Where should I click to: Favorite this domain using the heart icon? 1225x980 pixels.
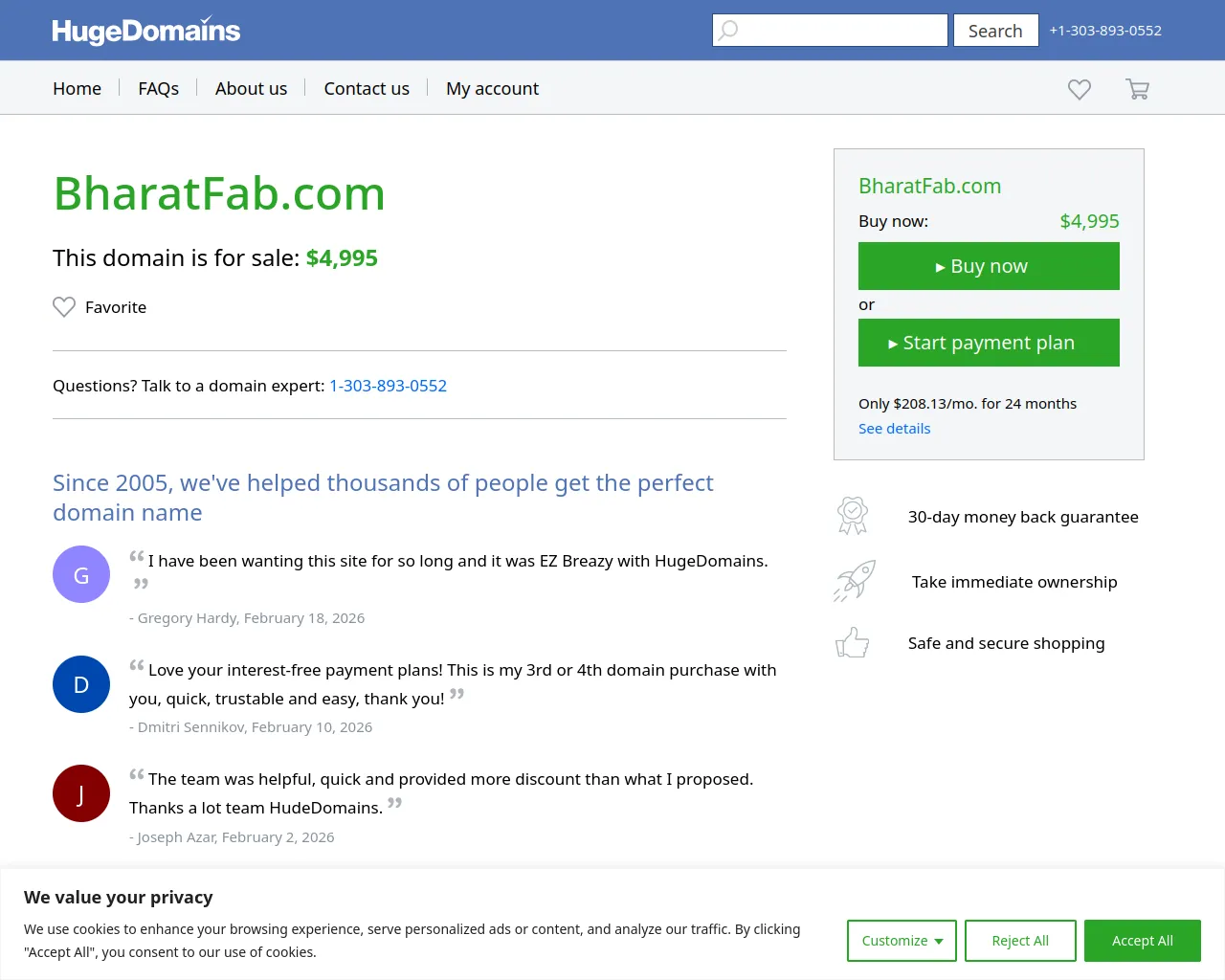tap(64, 306)
